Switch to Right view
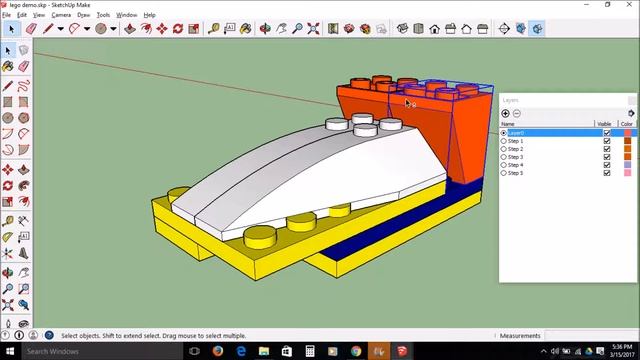The width and height of the screenshot is (640, 360). [x=450, y=29]
